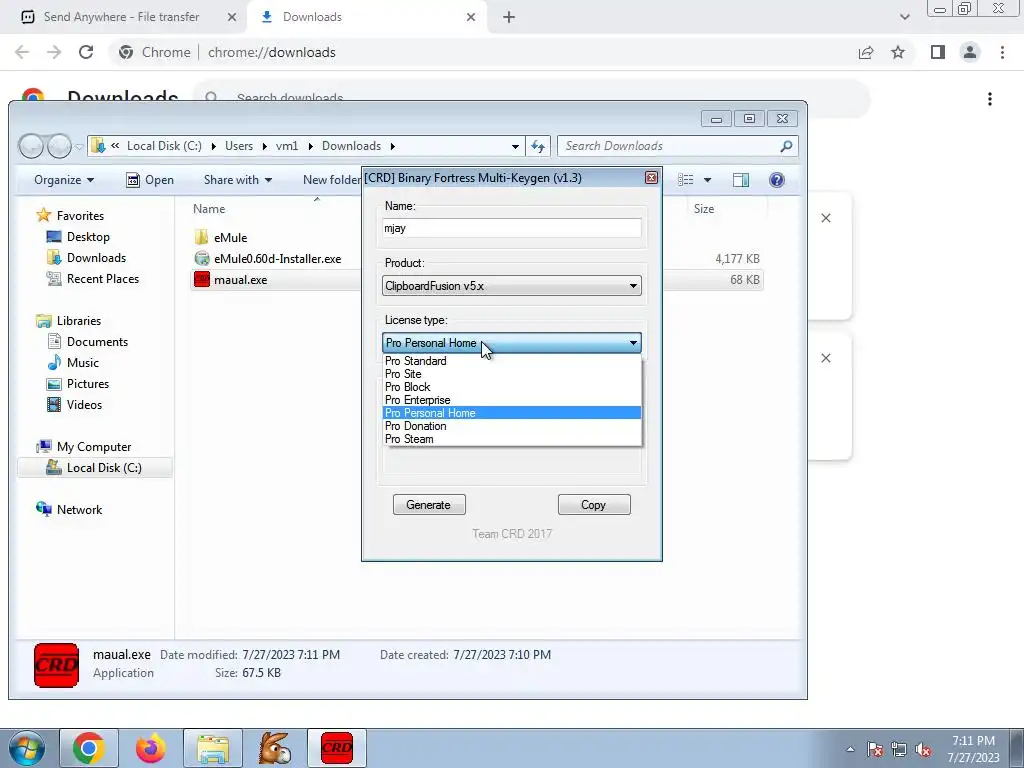Click vm1 in the breadcrumb path

click(x=287, y=146)
